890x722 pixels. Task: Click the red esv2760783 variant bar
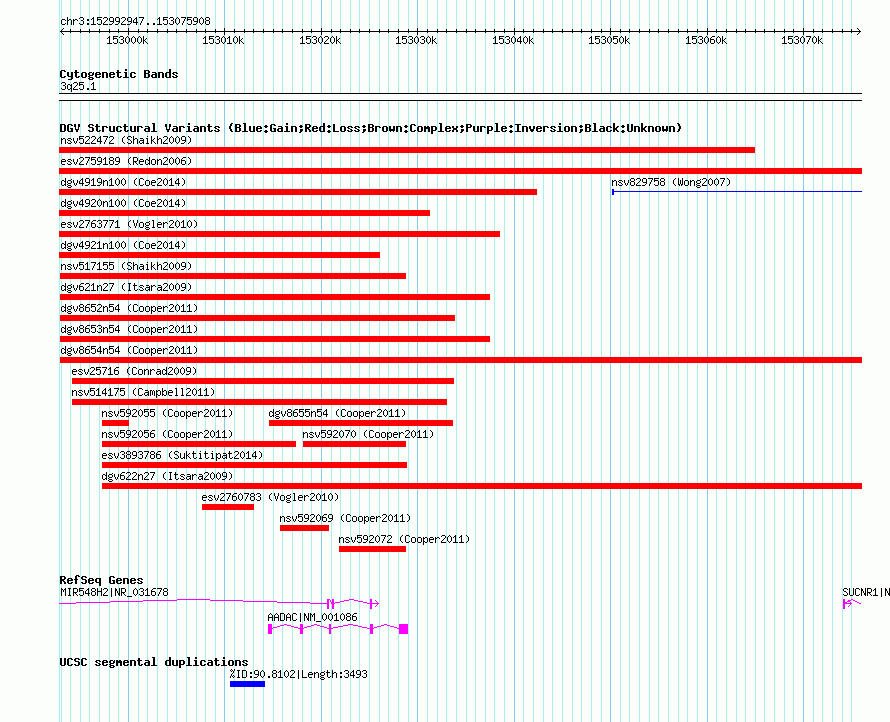pos(228,507)
